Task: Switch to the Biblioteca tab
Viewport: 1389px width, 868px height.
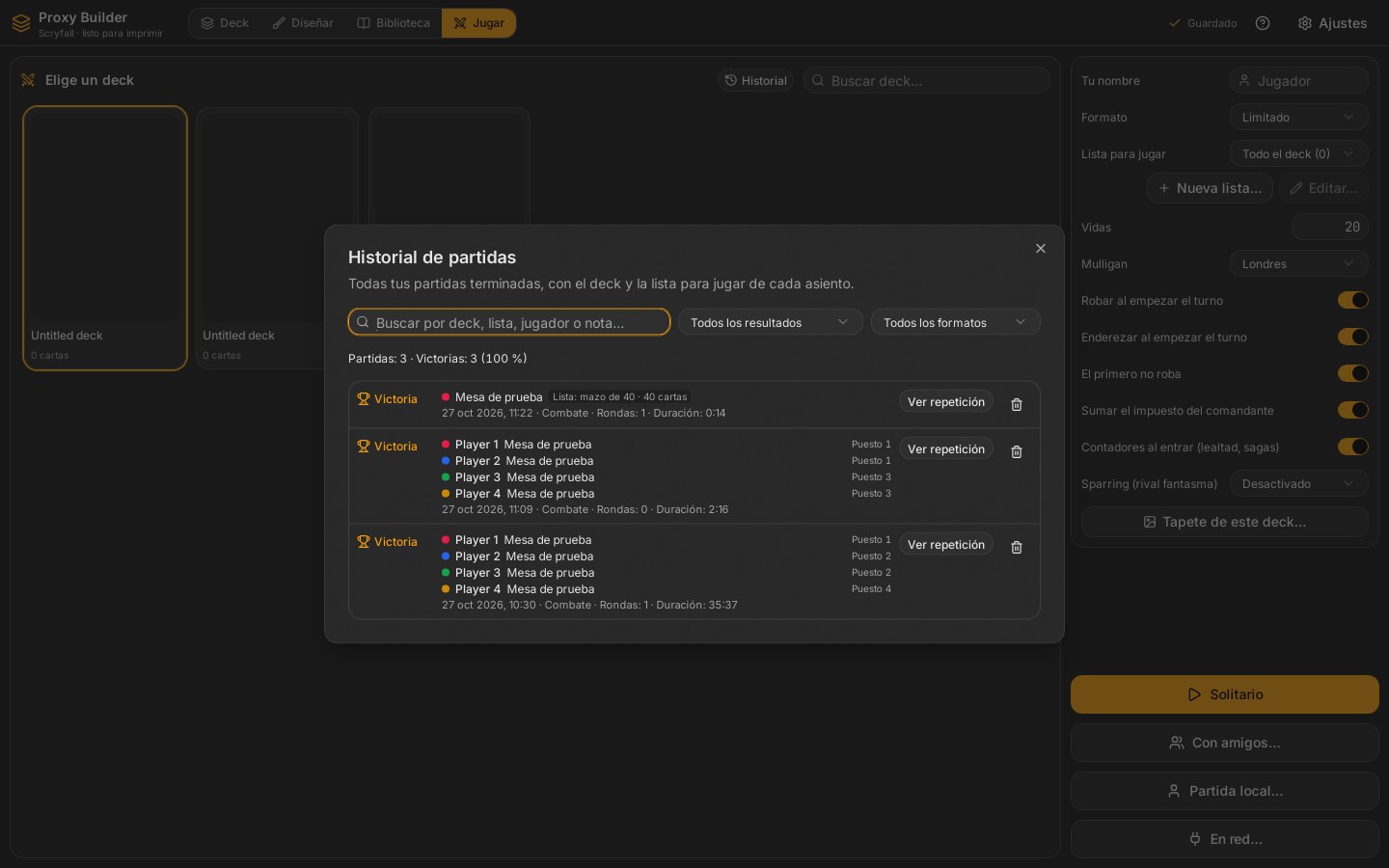Action: (394, 23)
